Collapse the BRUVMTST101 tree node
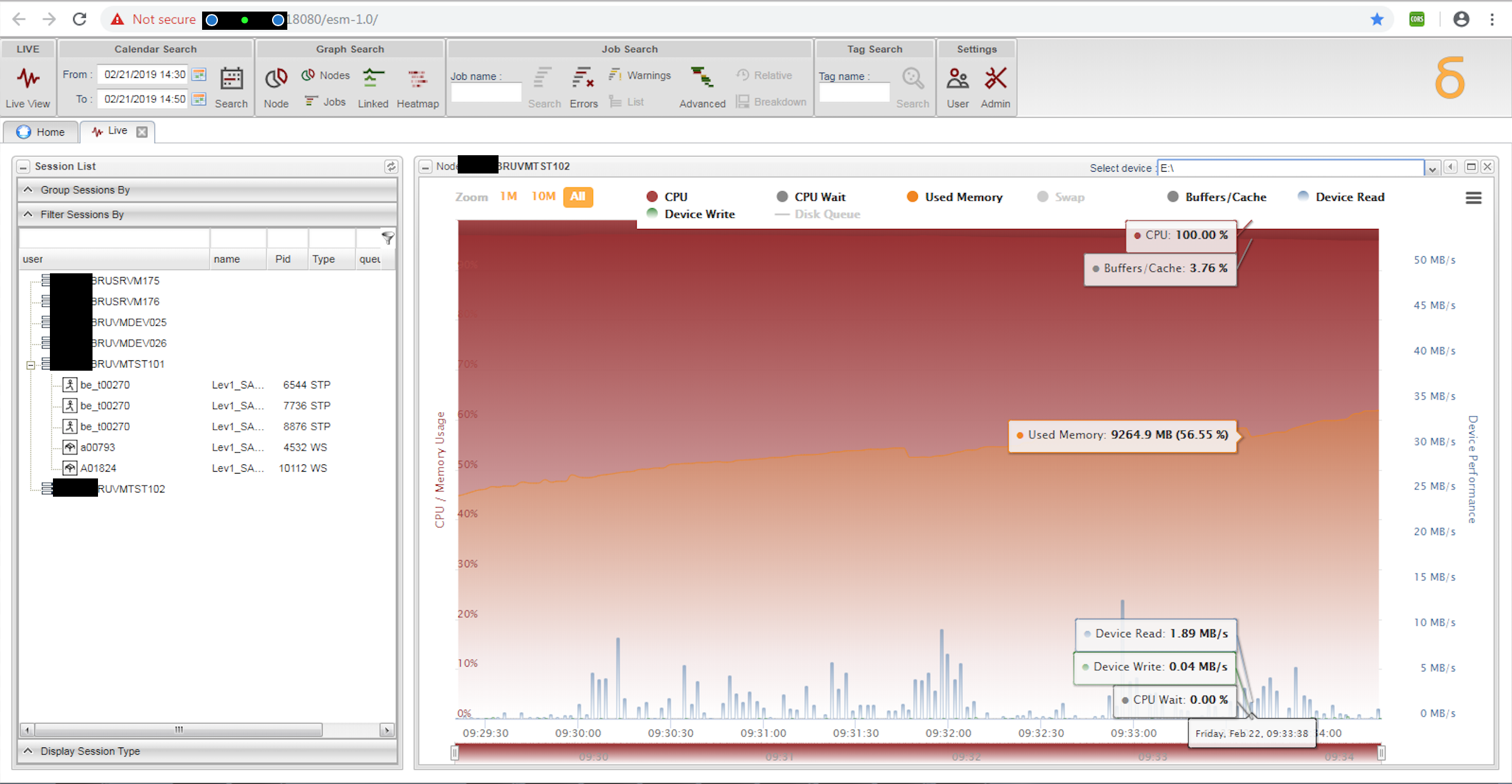This screenshot has width=1512, height=784. click(30, 365)
